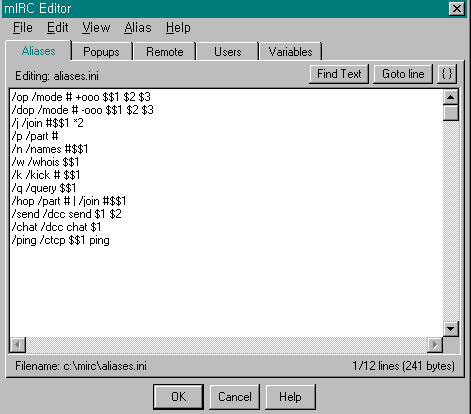
Task: Click the line '/chat /dcc chat $1'
Action: (56, 227)
